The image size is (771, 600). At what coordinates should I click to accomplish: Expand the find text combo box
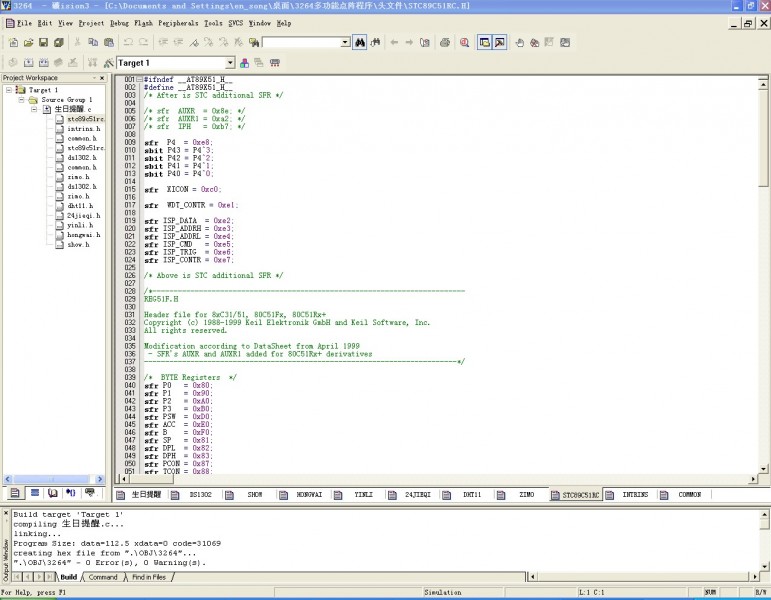[345, 42]
